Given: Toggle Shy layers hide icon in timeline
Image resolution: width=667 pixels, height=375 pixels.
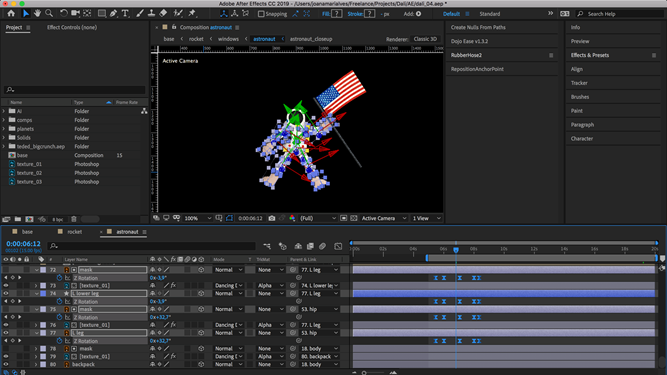Looking at the screenshot, I should tap(298, 246).
